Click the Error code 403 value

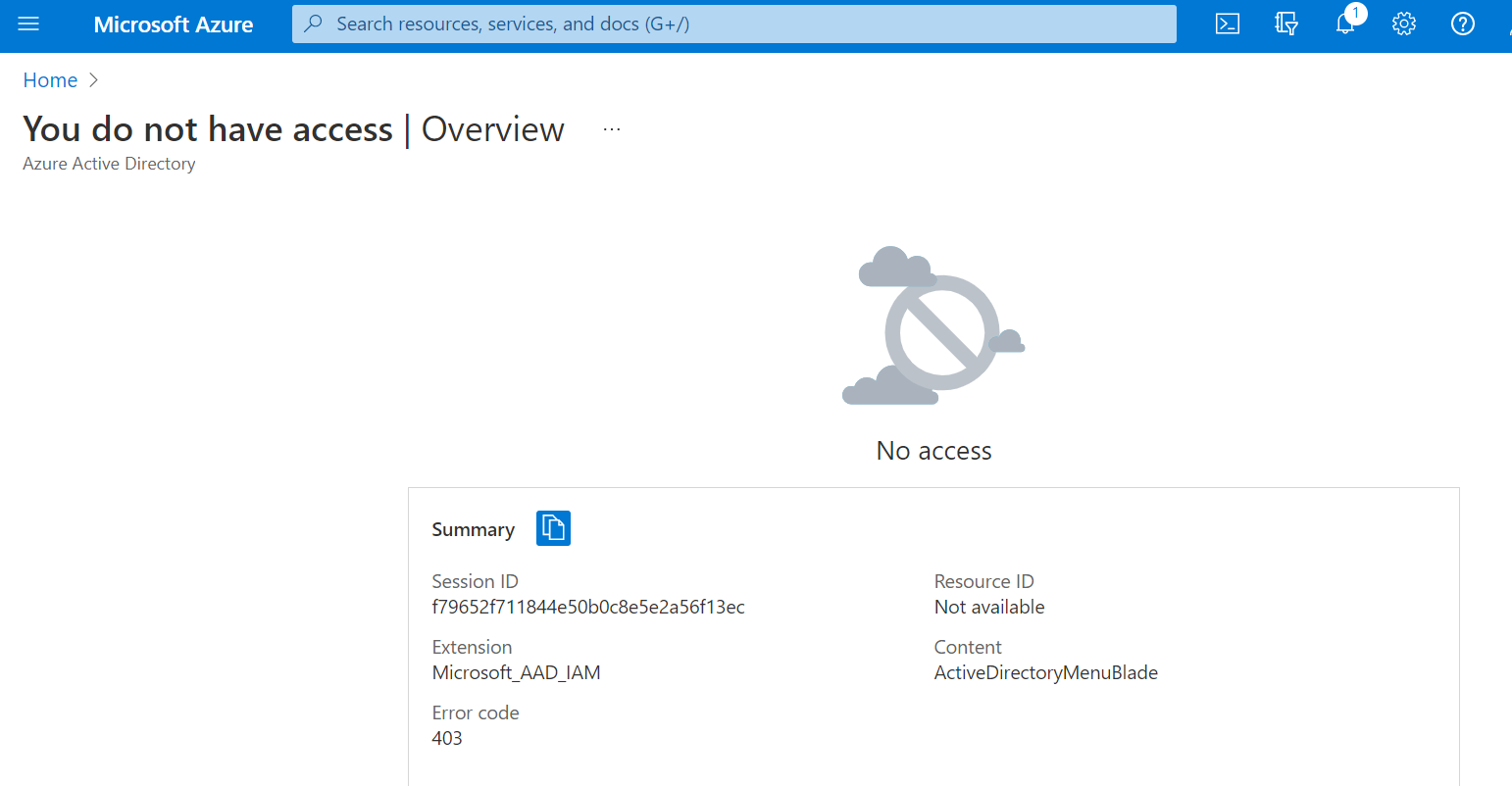click(x=447, y=737)
